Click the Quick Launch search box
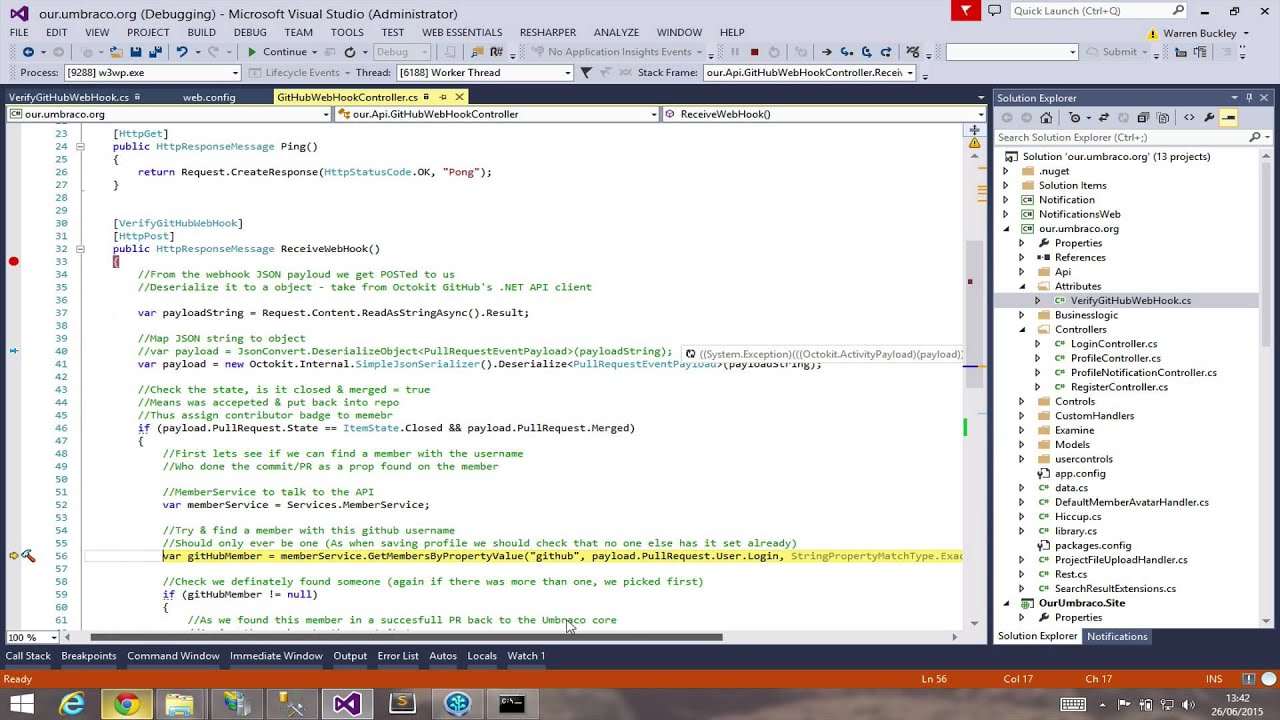The width and height of the screenshot is (1280, 720). tap(1097, 11)
